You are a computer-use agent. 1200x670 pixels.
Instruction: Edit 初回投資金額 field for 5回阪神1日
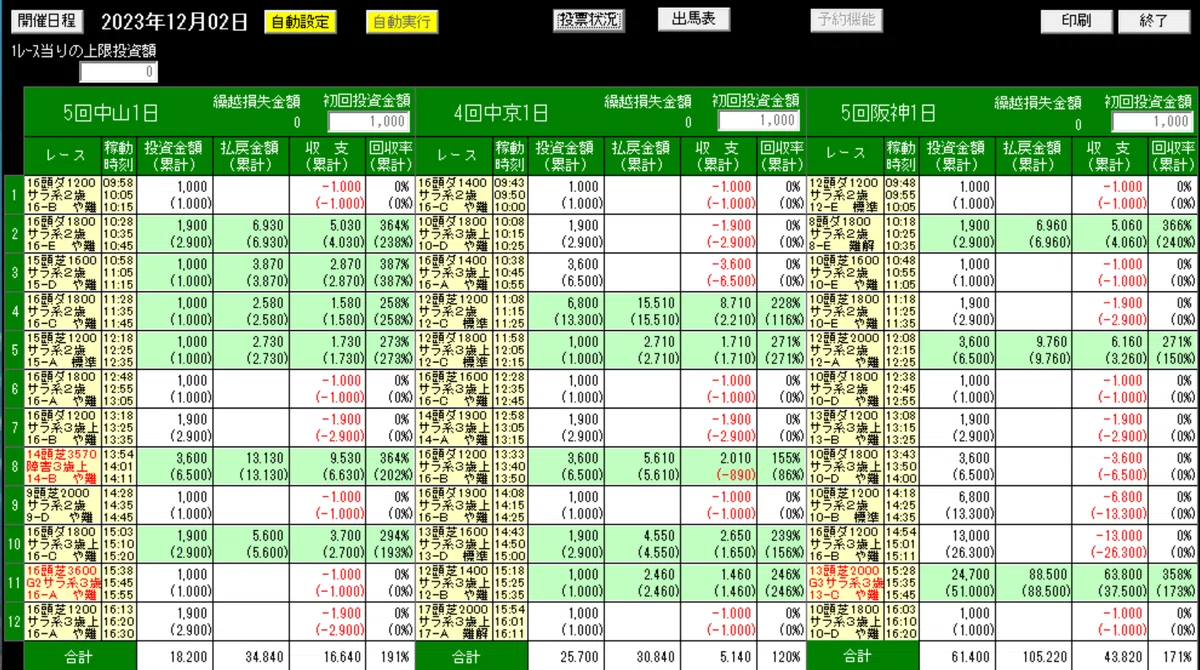pos(1153,120)
